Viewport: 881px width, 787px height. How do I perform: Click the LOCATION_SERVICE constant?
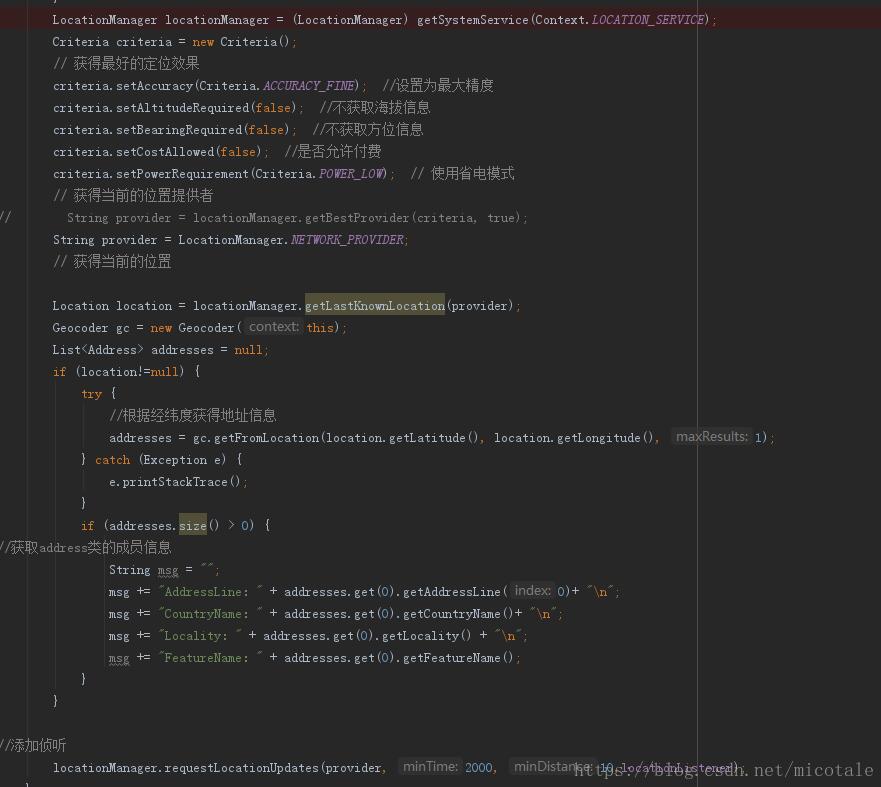(648, 20)
